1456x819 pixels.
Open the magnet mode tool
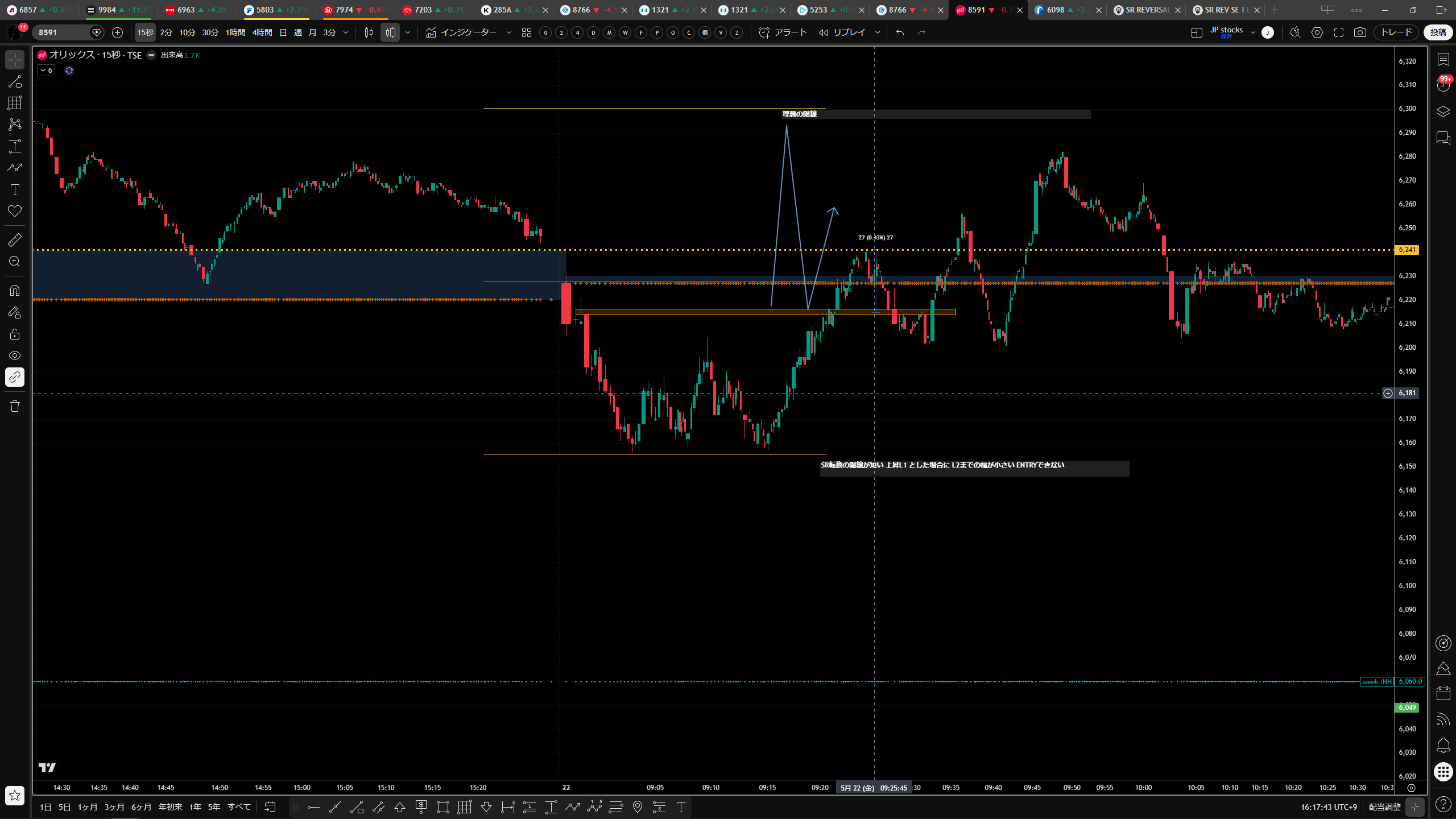click(x=15, y=291)
